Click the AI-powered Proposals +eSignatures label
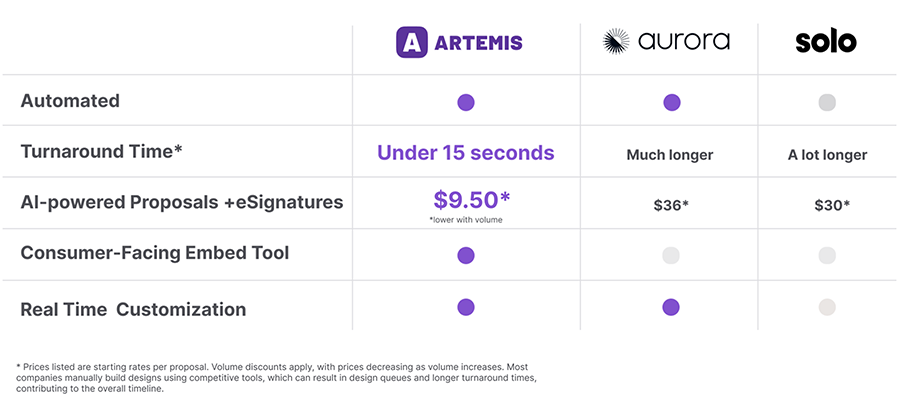 pyautogui.click(x=182, y=203)
